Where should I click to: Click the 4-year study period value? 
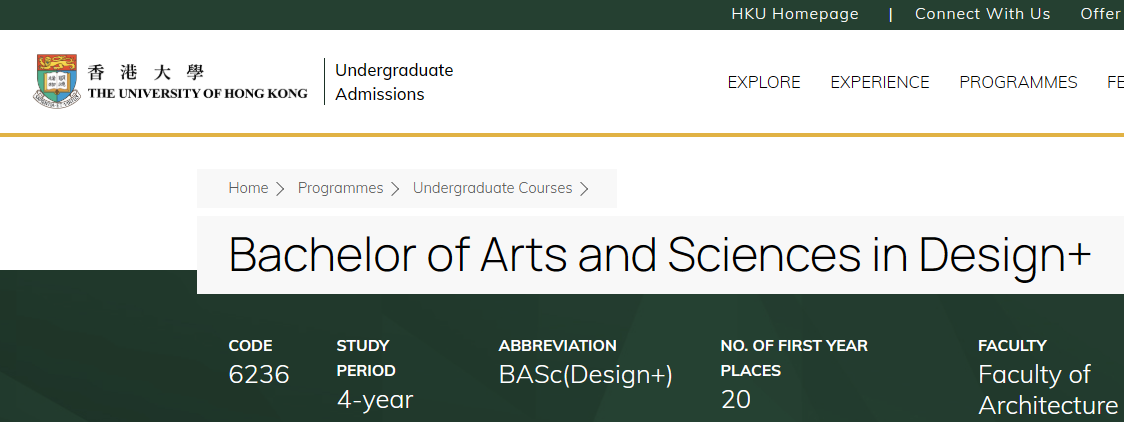point(374,400)
